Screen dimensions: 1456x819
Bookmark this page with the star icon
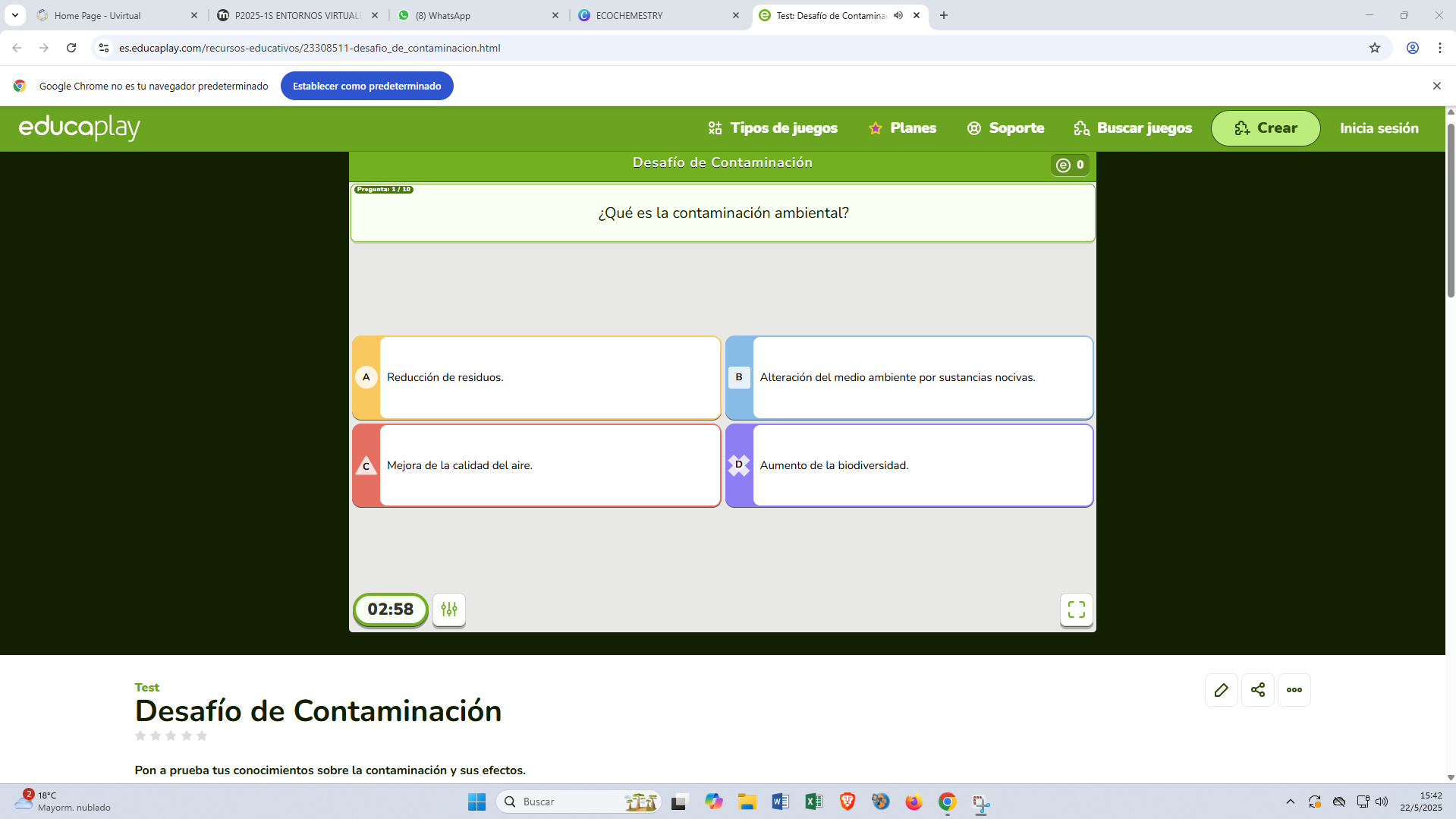click(1374, 48)
